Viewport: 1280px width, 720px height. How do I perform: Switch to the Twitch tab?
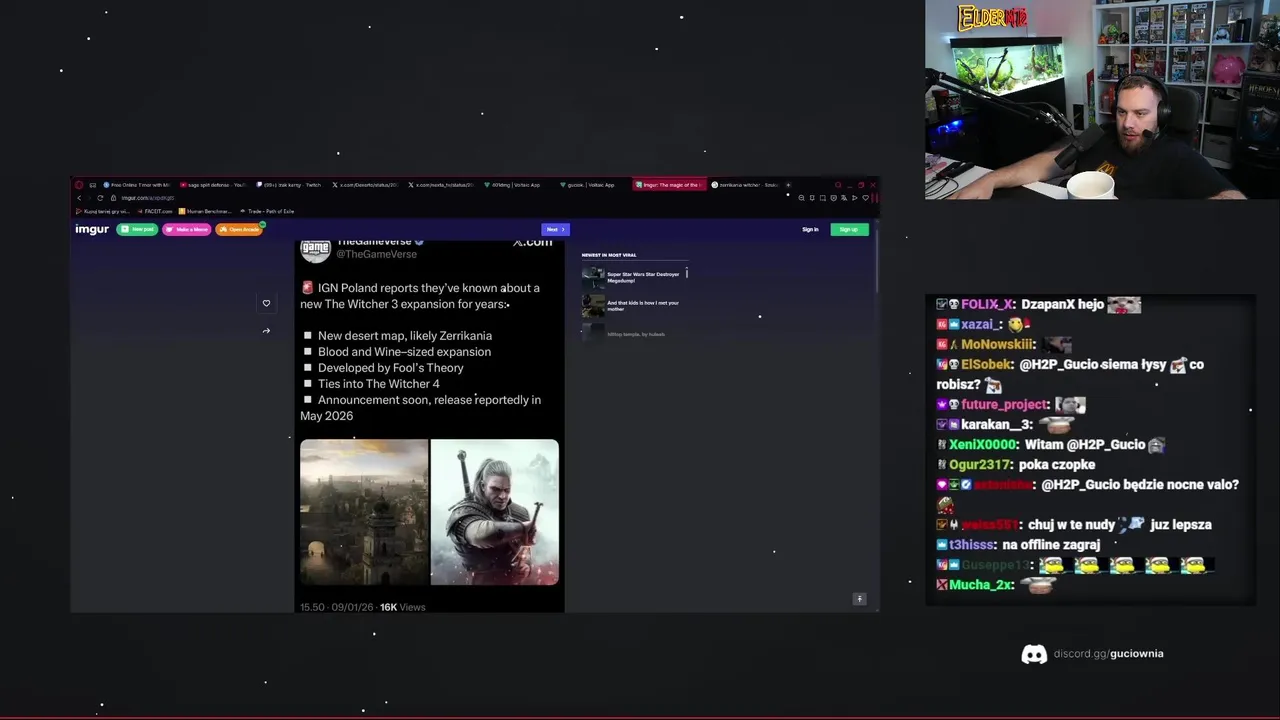pos(290,185)
